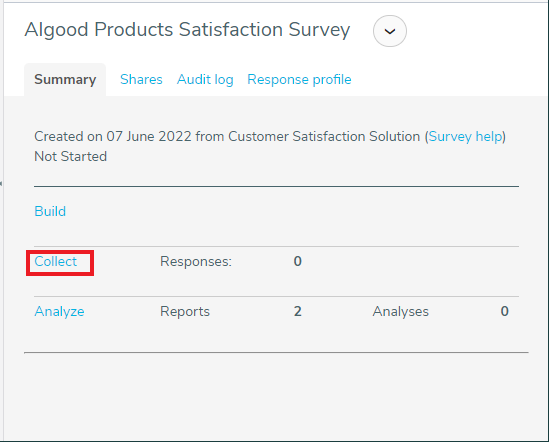Screen dimensions: 549x442
Task: Open the Audit log tab
Action: (205, 80)
